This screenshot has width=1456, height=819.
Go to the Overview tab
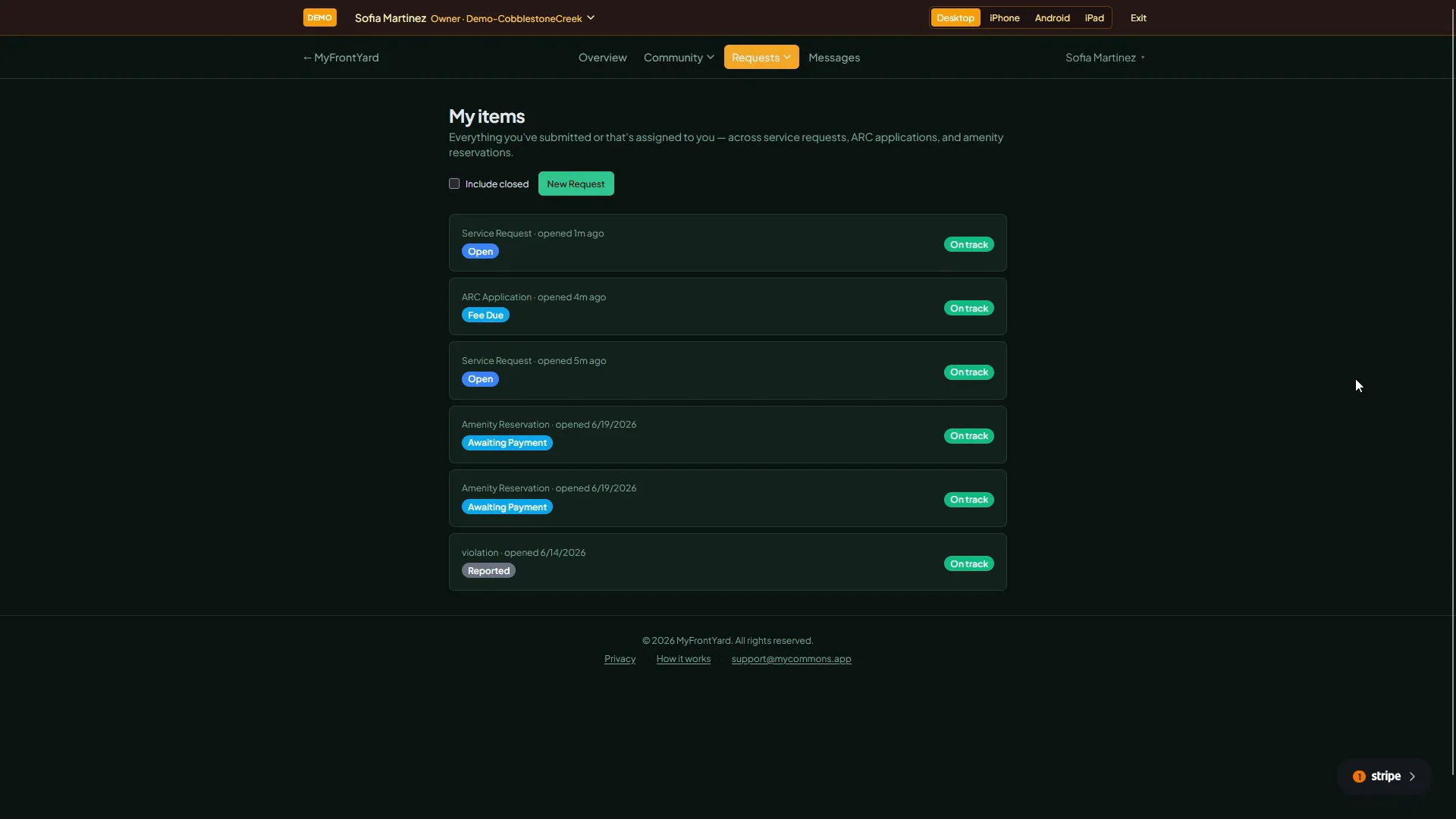603,58
